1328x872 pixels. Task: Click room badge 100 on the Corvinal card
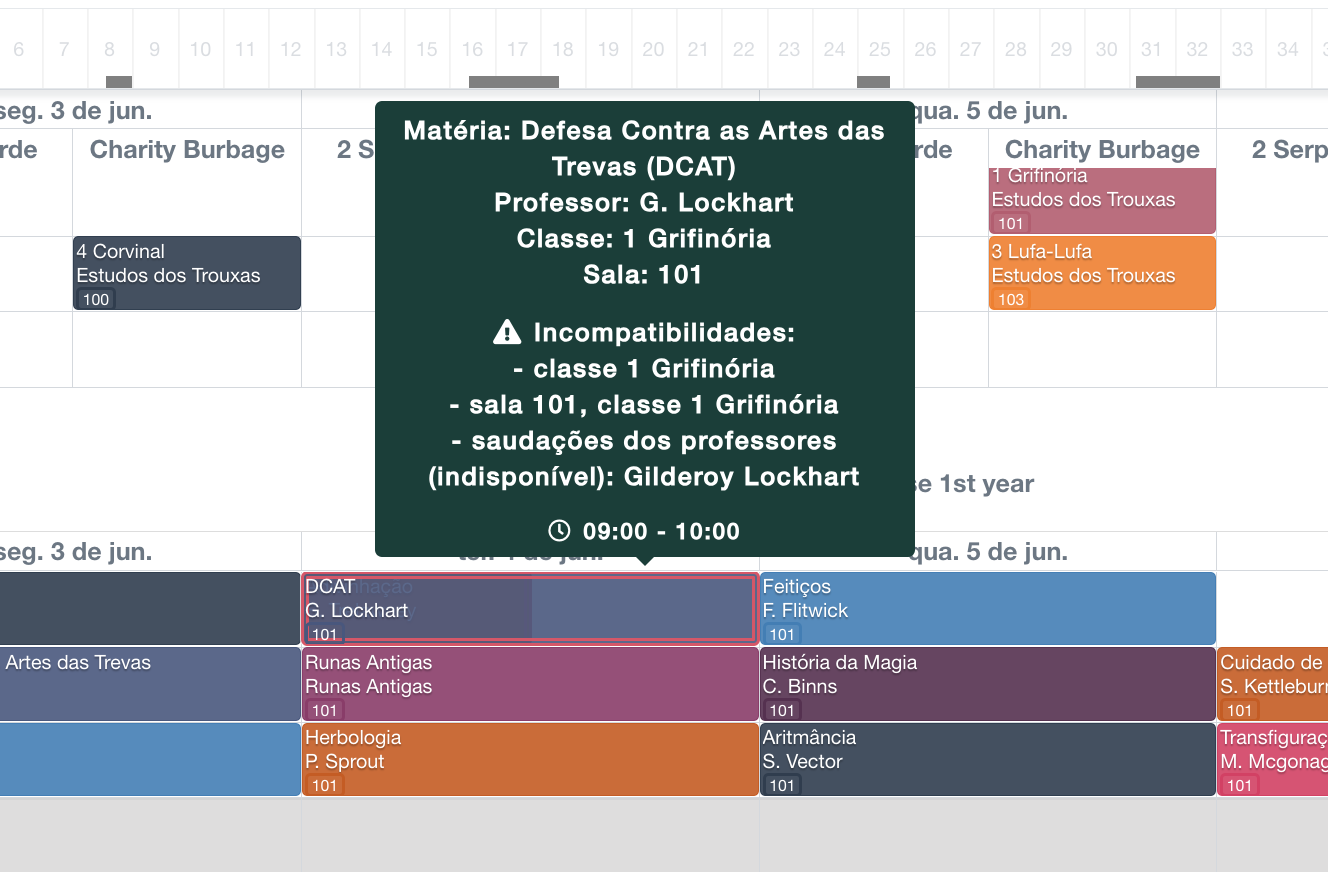[96, 299]
